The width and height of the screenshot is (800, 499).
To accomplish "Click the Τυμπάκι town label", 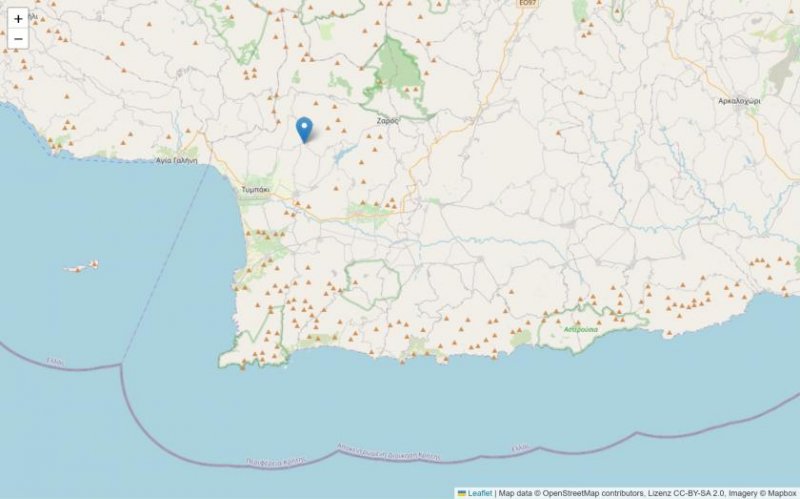I will coord(255,189).
